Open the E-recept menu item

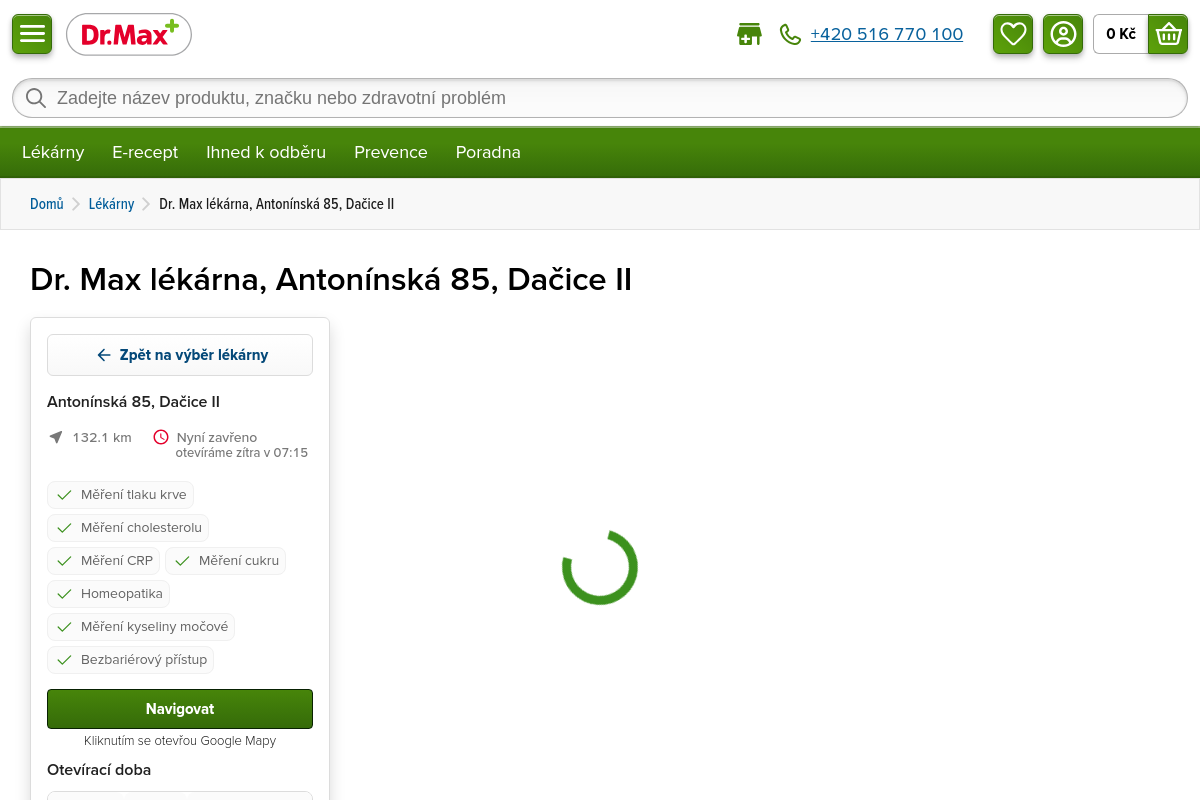click(145, 152)
